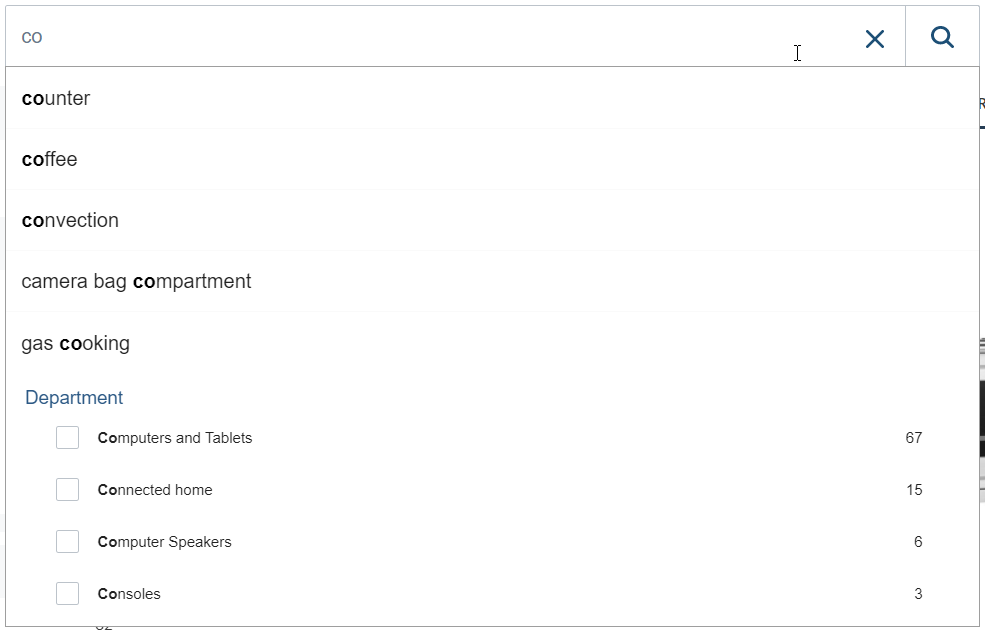The height and width of the screenshot is (632, 985).
Task: Enable the Consoles department checkbox
Action: [x=67, y=593]
